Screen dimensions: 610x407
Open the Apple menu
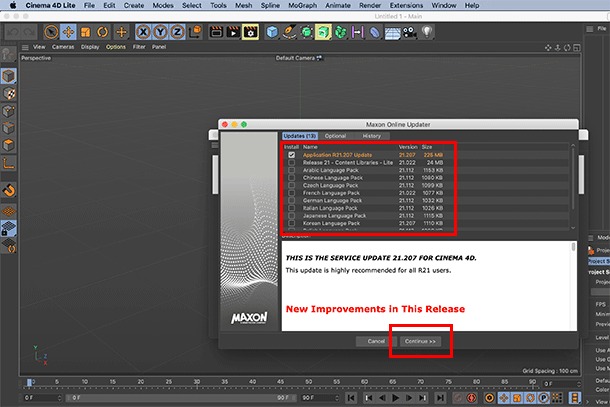point(13,5)
